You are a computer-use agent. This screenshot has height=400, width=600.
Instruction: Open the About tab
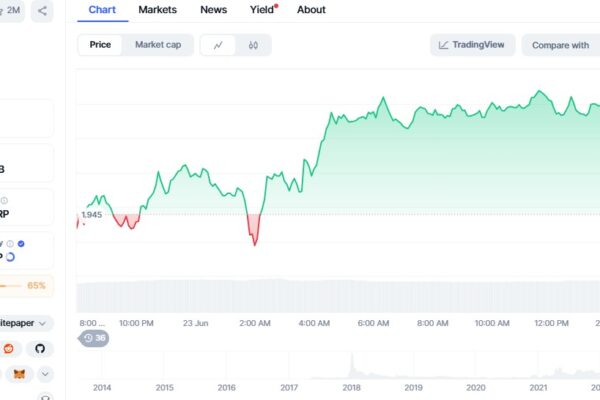tap(311, 10)
